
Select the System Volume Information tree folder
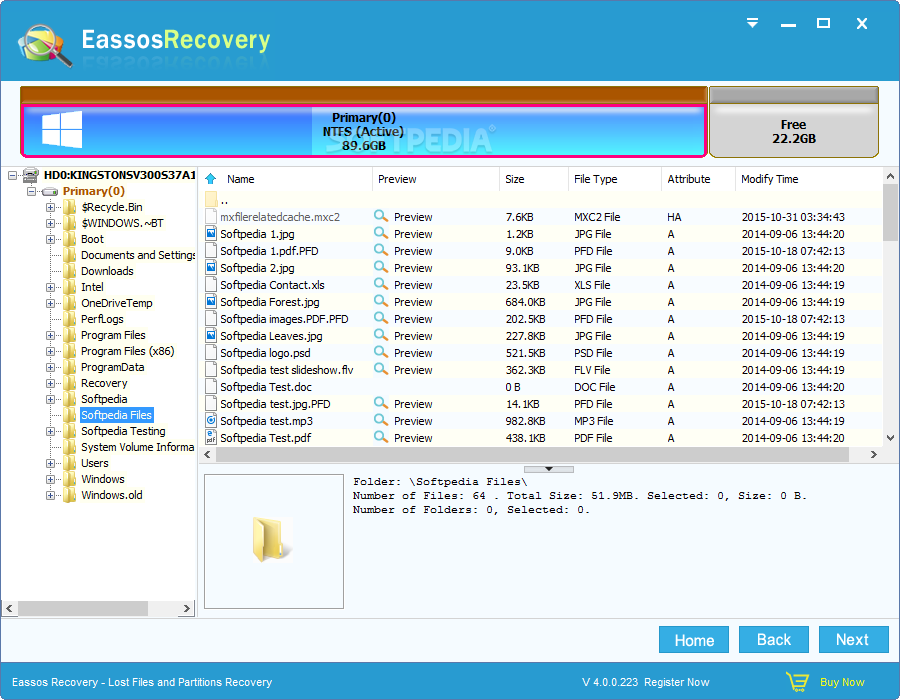[137, 447]
